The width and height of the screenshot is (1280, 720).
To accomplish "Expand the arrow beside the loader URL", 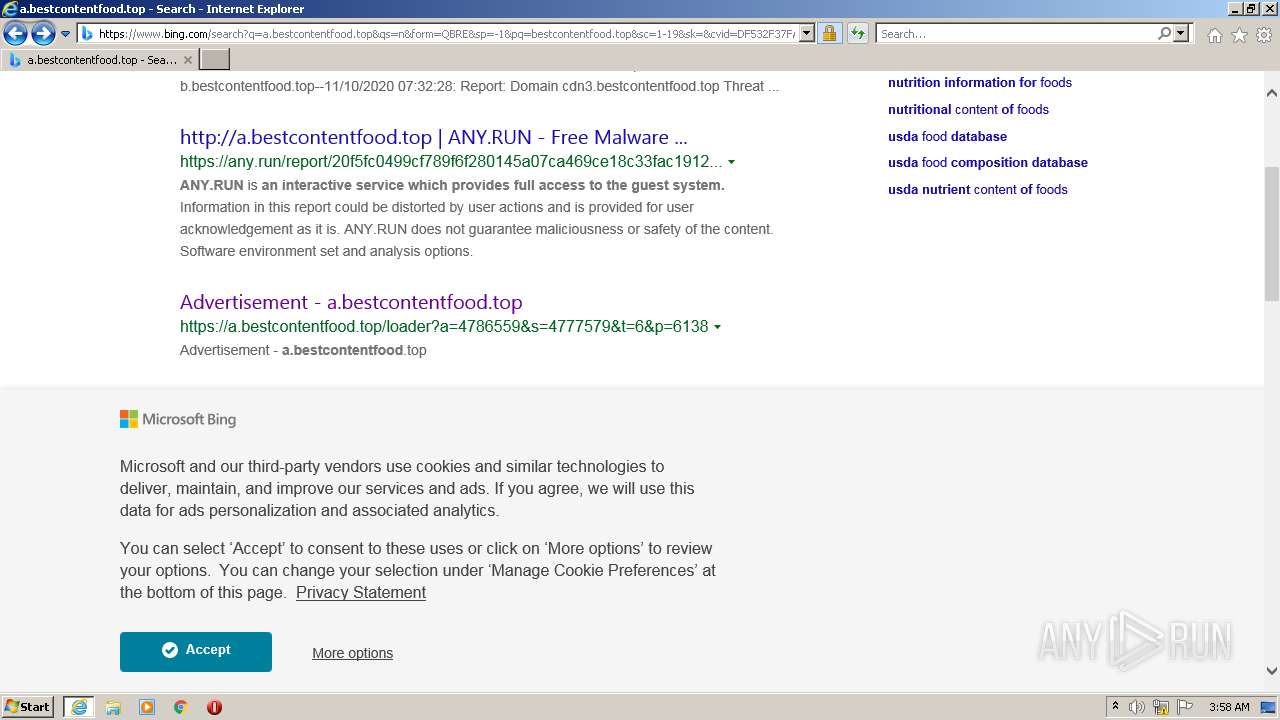I will pos(718,327).
